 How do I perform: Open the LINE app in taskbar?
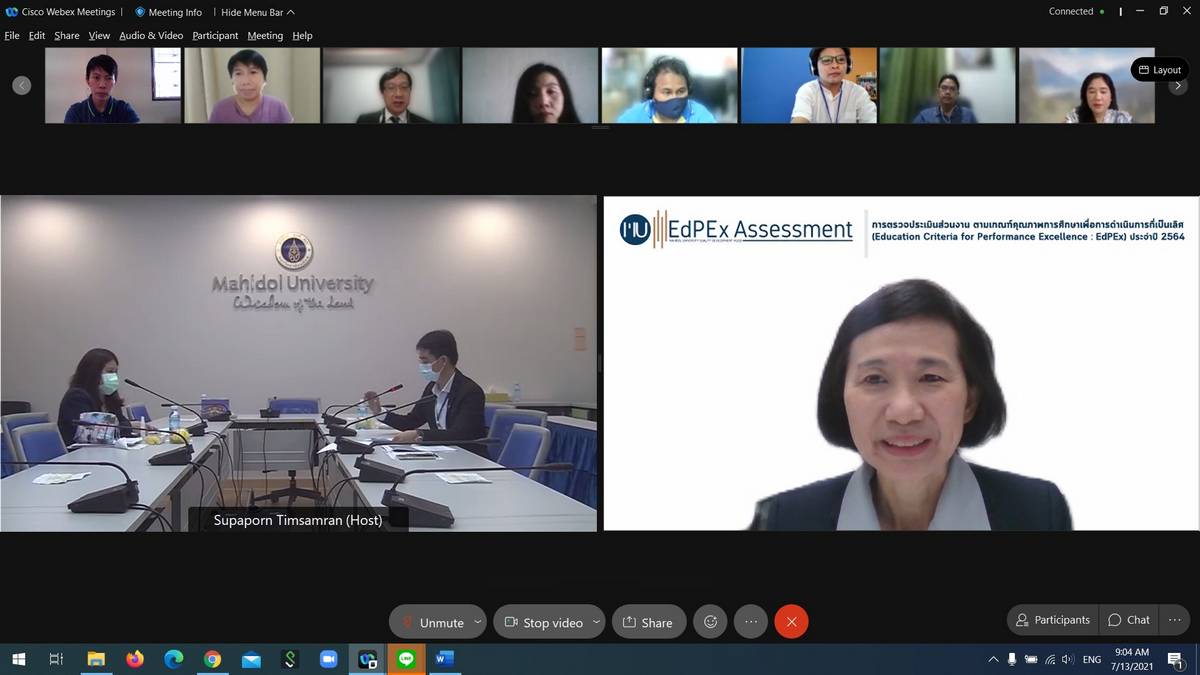[x=405, y=659]
